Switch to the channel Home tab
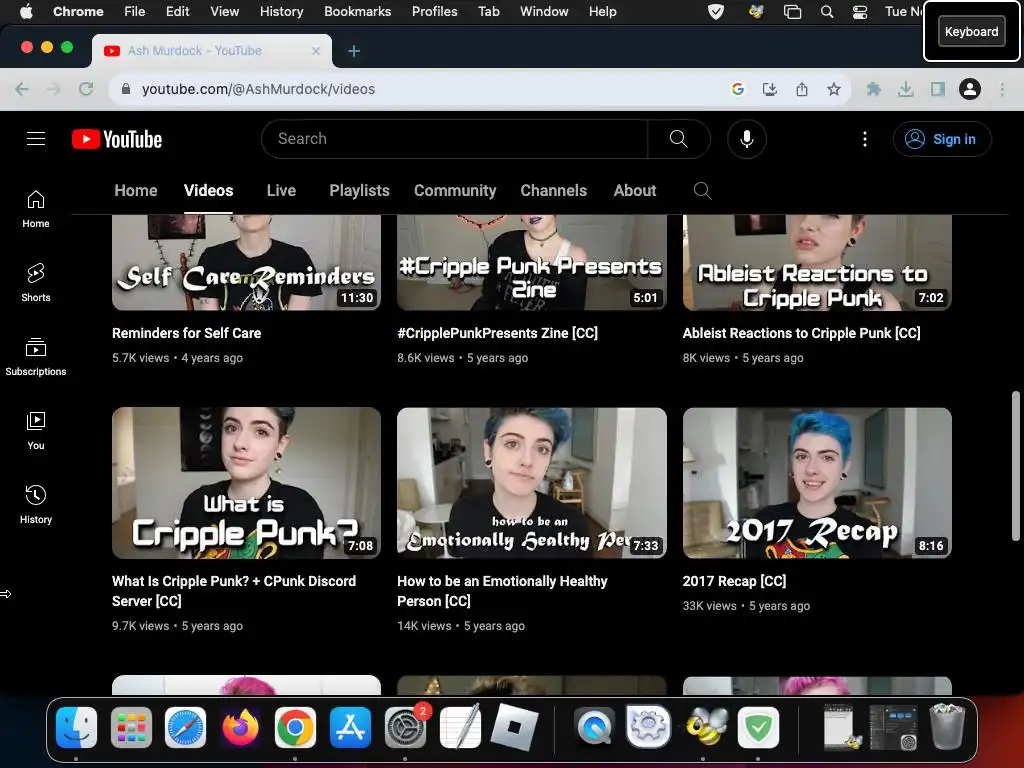This screenshot has width=1024, height=768. tap(136, 191)
